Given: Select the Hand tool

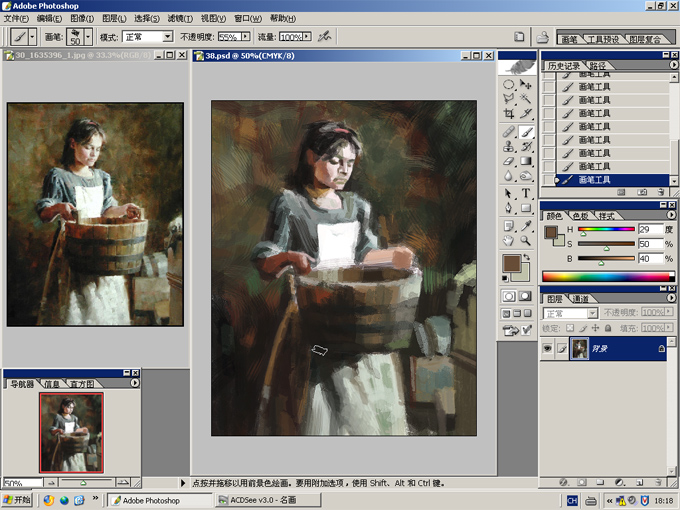Looking at the screenshot, I should click(x=509, y=240).
